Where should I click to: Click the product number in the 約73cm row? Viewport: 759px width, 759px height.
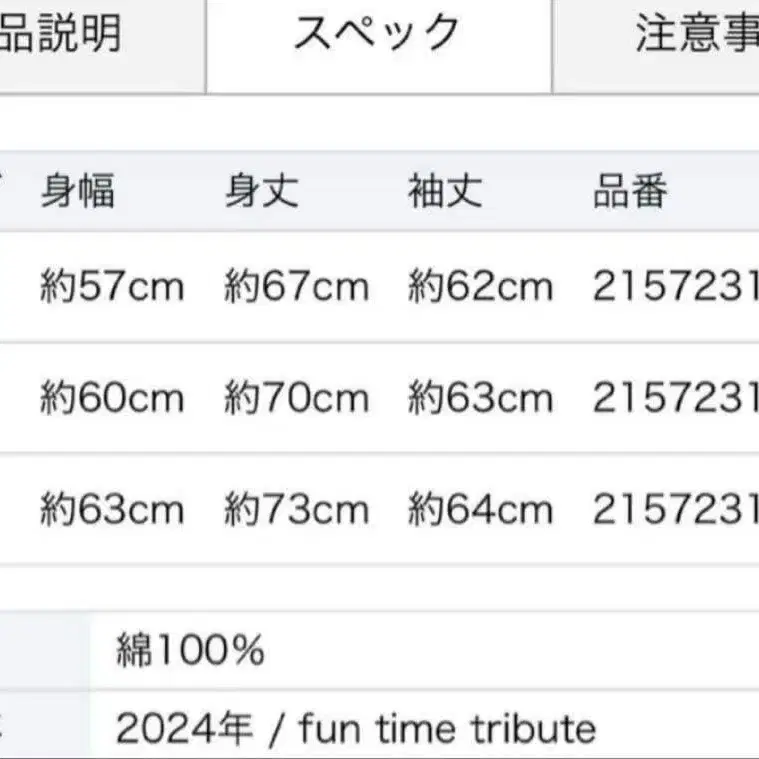(x=675, y=510)
